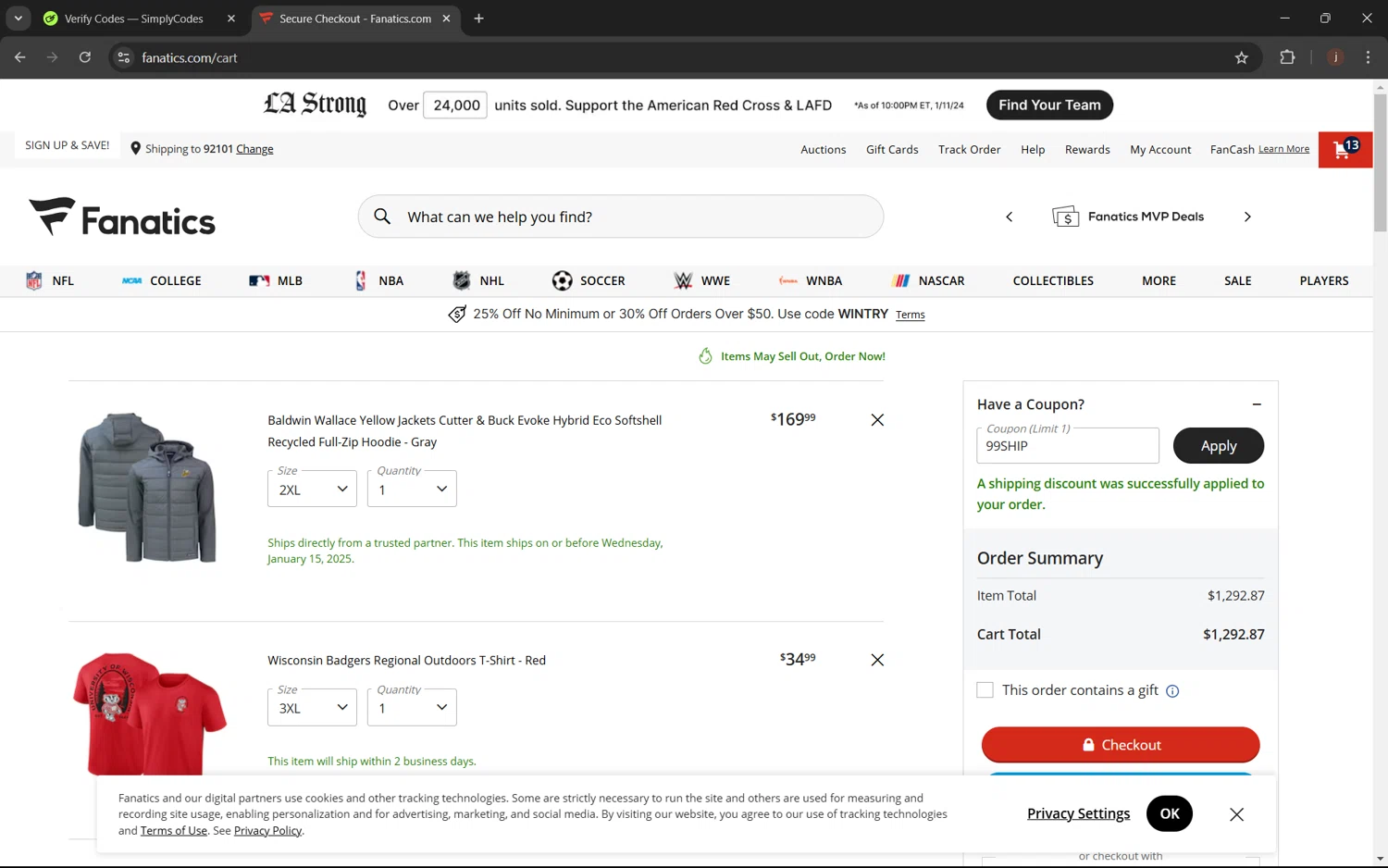Screen dimensions: 1388x868
Task: Open the T-shirt 3XL size dropdown
Action: tap(312, 708)
